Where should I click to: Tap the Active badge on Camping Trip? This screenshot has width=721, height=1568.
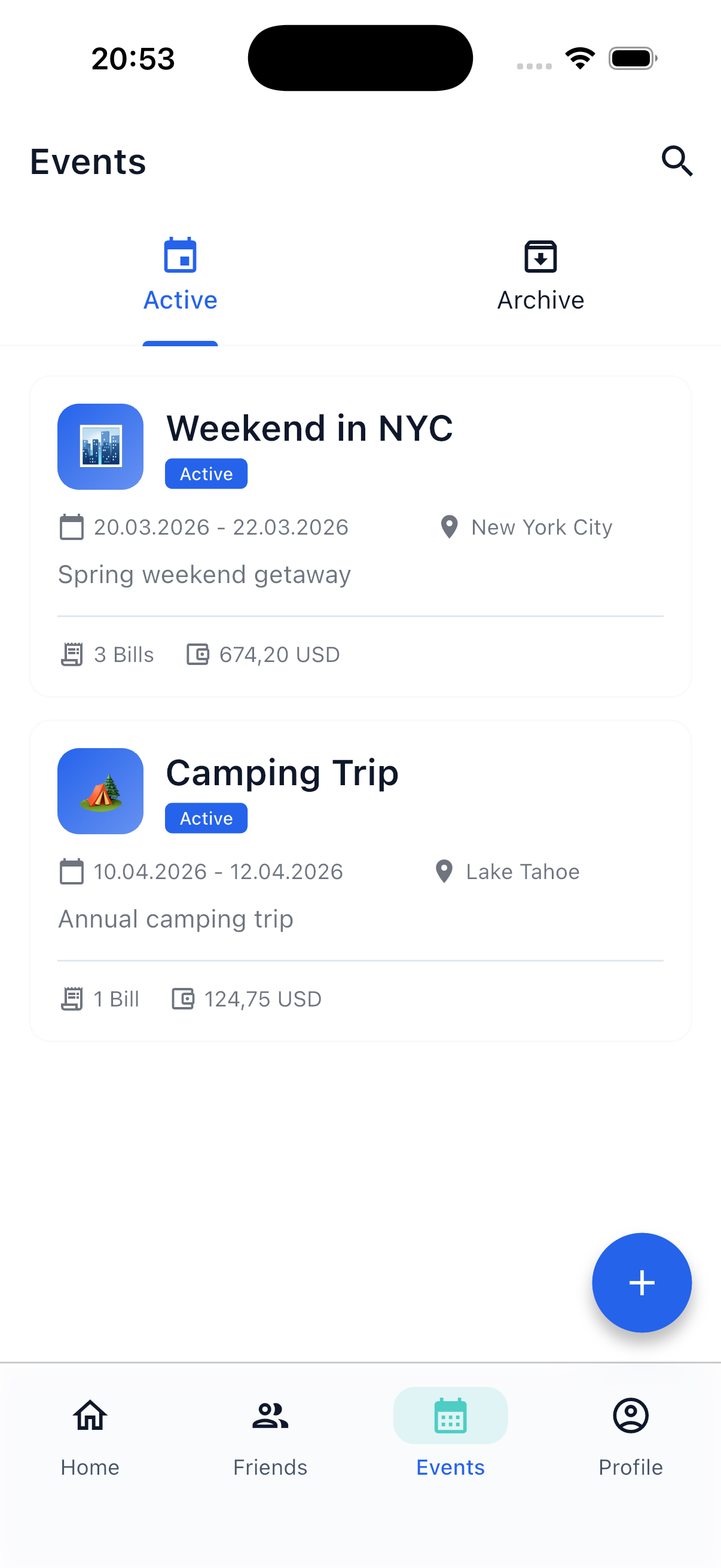click(x=206, y=818)
